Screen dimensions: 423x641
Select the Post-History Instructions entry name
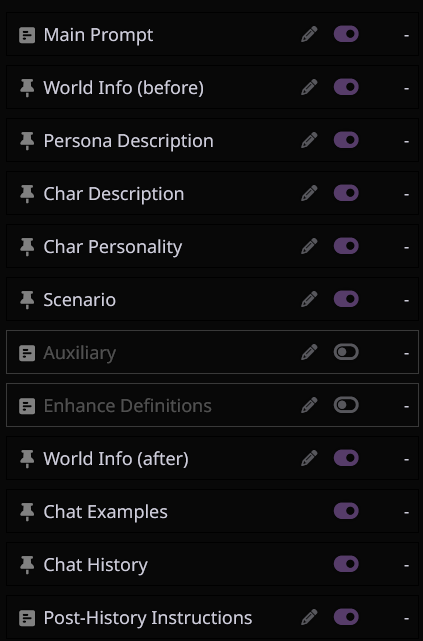pos(148,618)
